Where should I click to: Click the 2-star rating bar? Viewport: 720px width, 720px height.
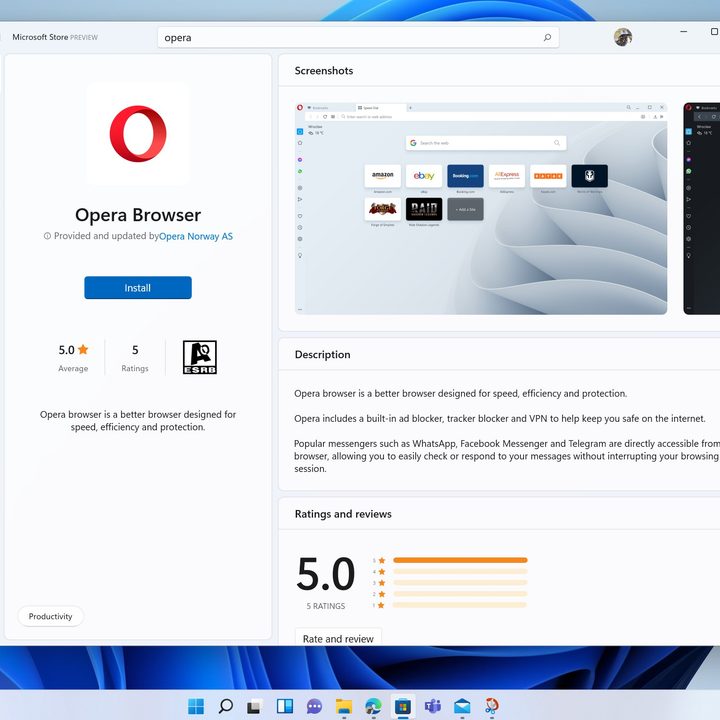click(460, 594)
